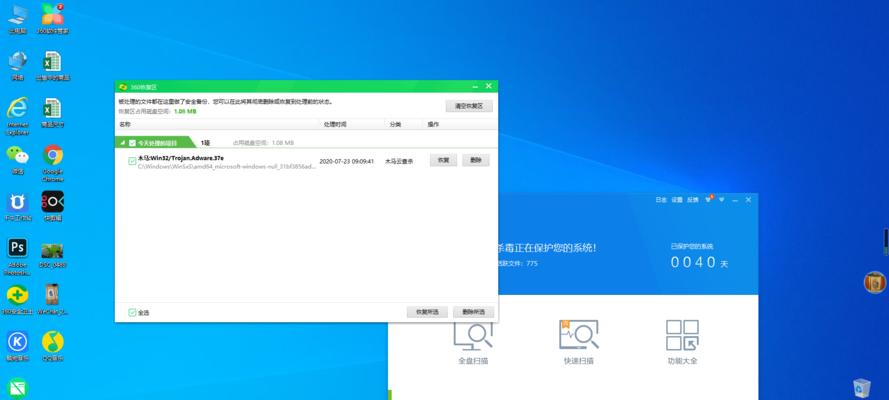Click the 木马云查杀 category cell
The width and height of the screenshot is (889, 400).
(399, 161)
